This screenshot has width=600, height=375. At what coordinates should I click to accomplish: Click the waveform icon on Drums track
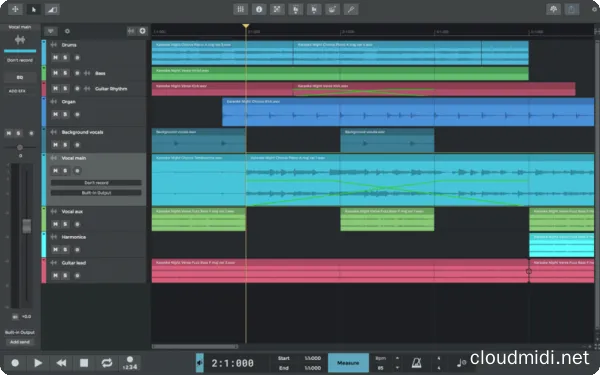pyautogui.click(x=54, y=45)
